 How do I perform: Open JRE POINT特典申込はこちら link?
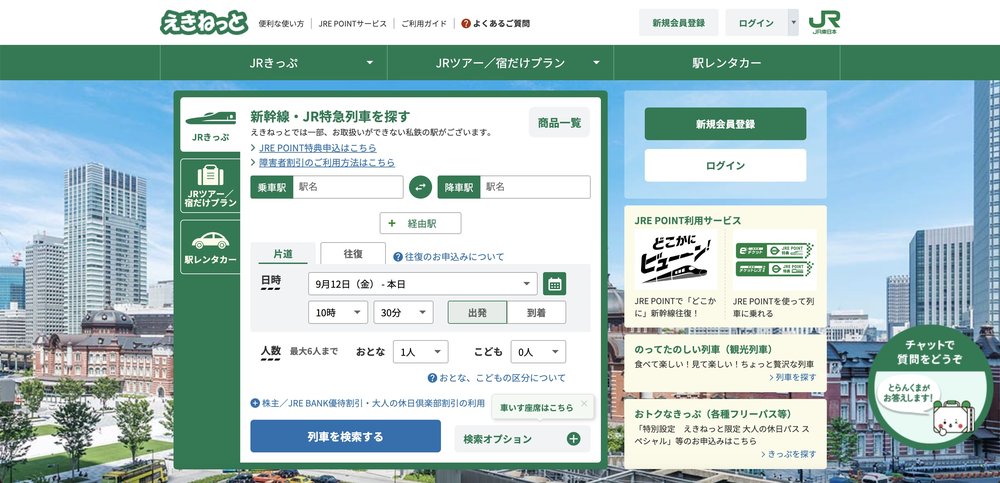click(x=318, y=148)
